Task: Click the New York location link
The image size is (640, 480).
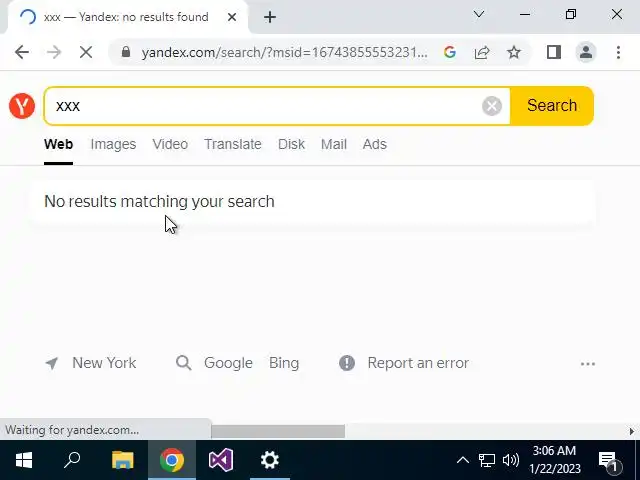Action: [104, 363]
